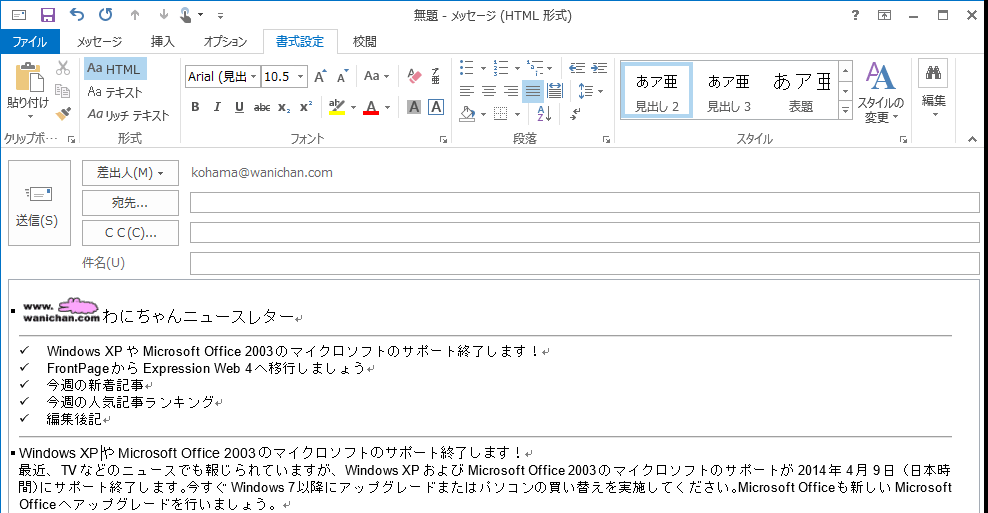The width and height of the screenshot is (988, 513).
Task: Toggle justified paragraph alignment
Action: point(533,91)
